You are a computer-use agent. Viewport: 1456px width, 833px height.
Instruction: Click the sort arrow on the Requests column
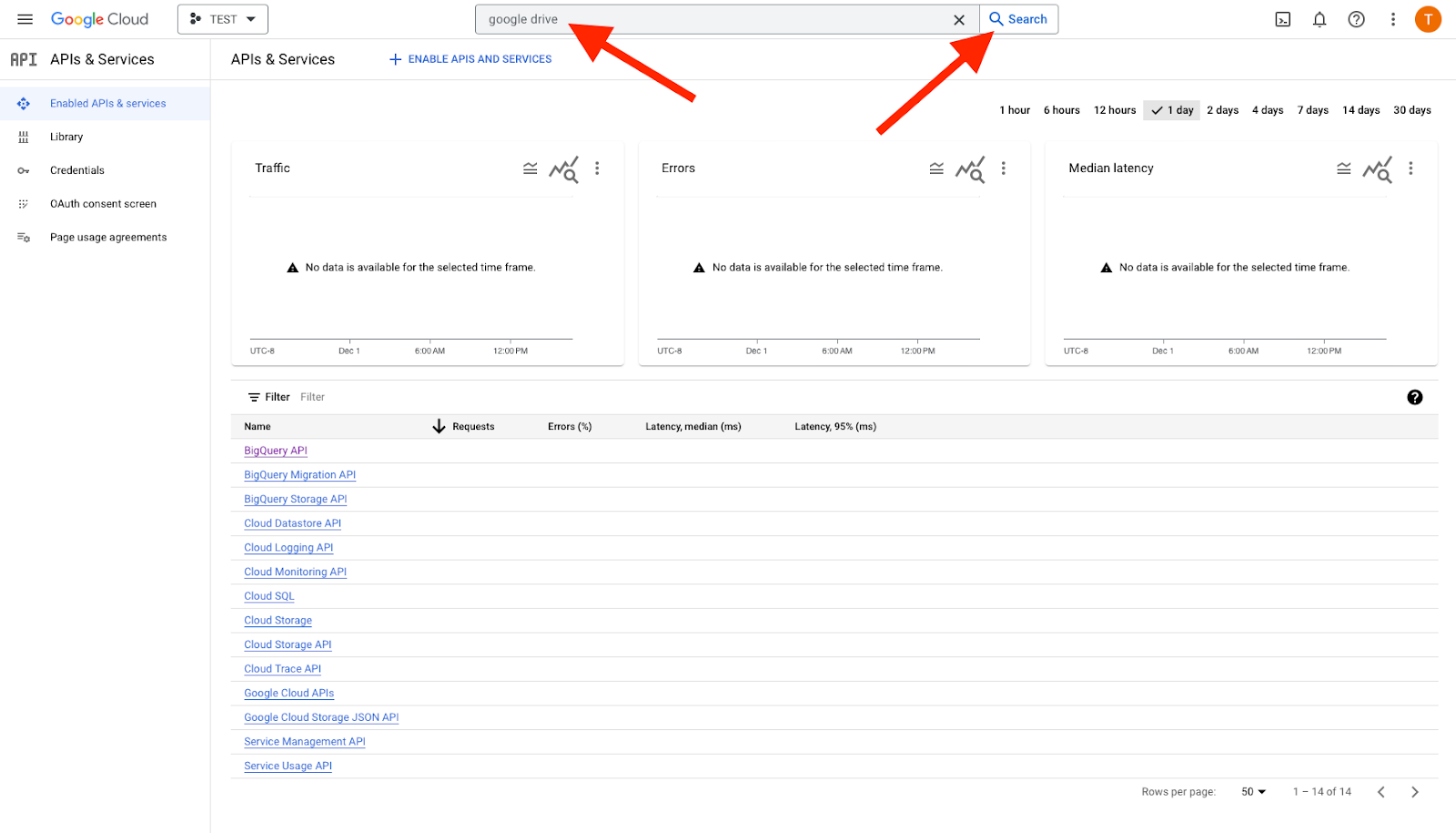pos(440,426)
